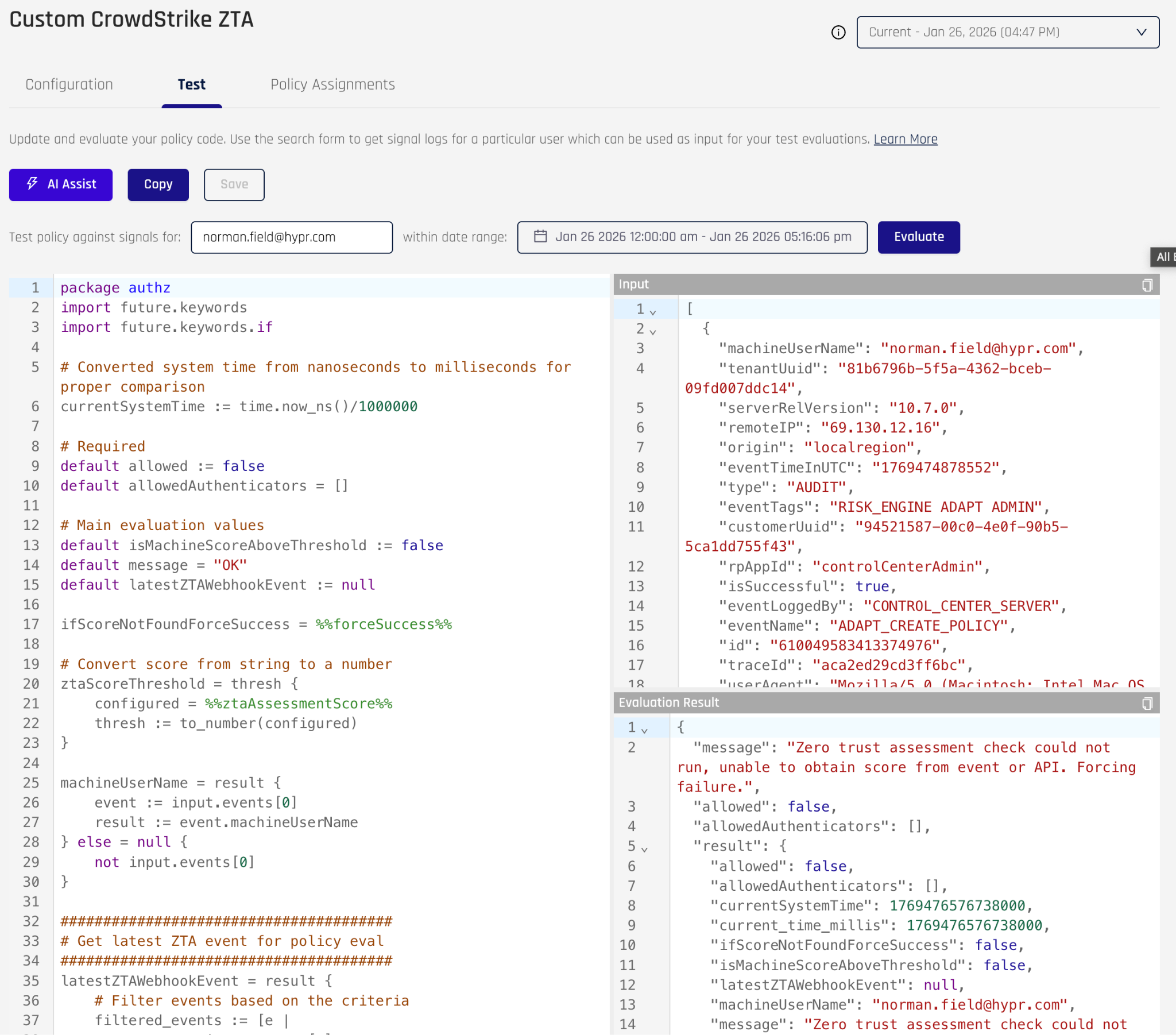1176x1035 pixels.
Task: Click the "type" value AUDIT
Action: (x=816, y=488)
